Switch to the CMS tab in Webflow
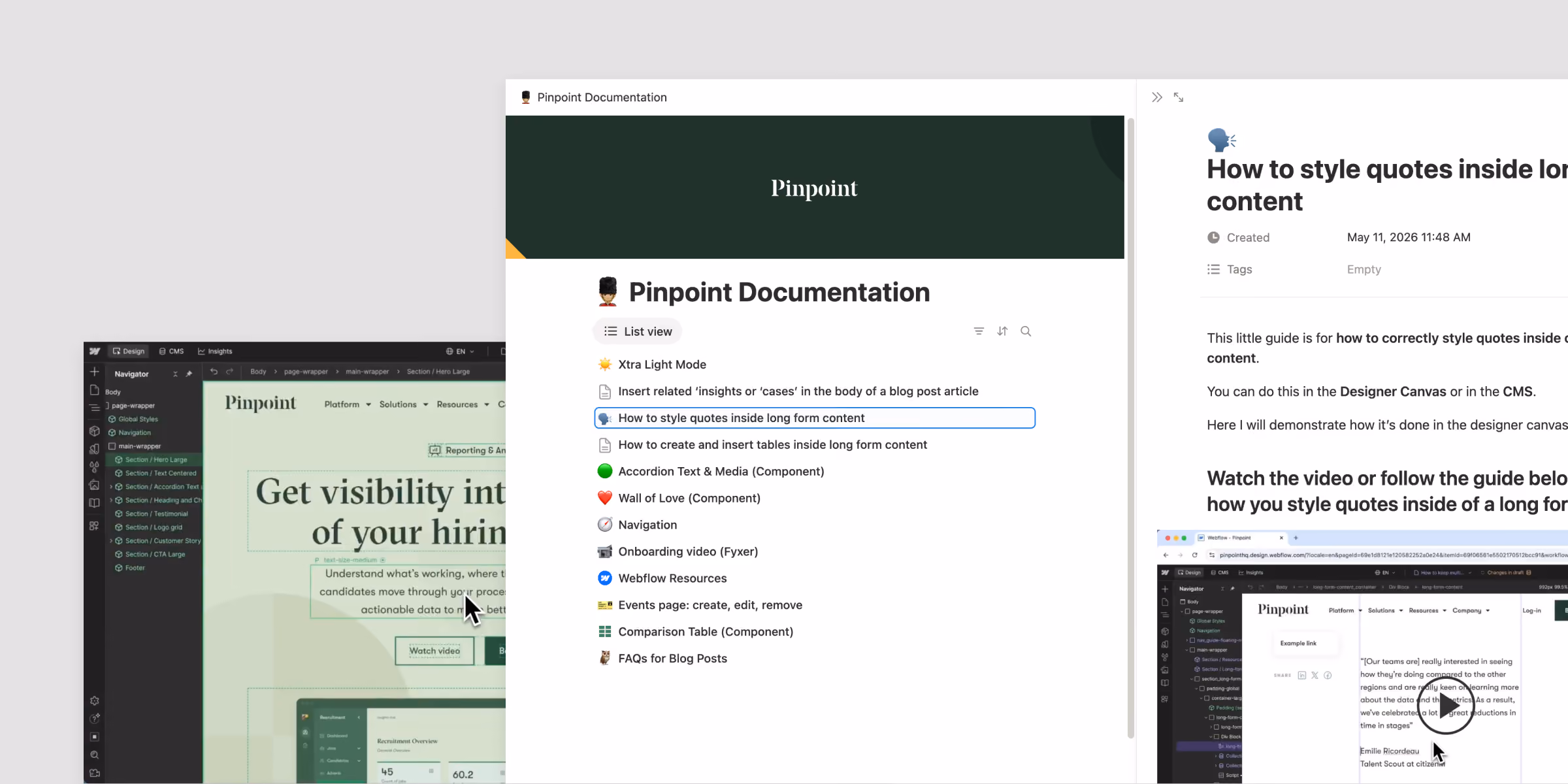This screenshot has width=1568, height=784. pos(171,351)
